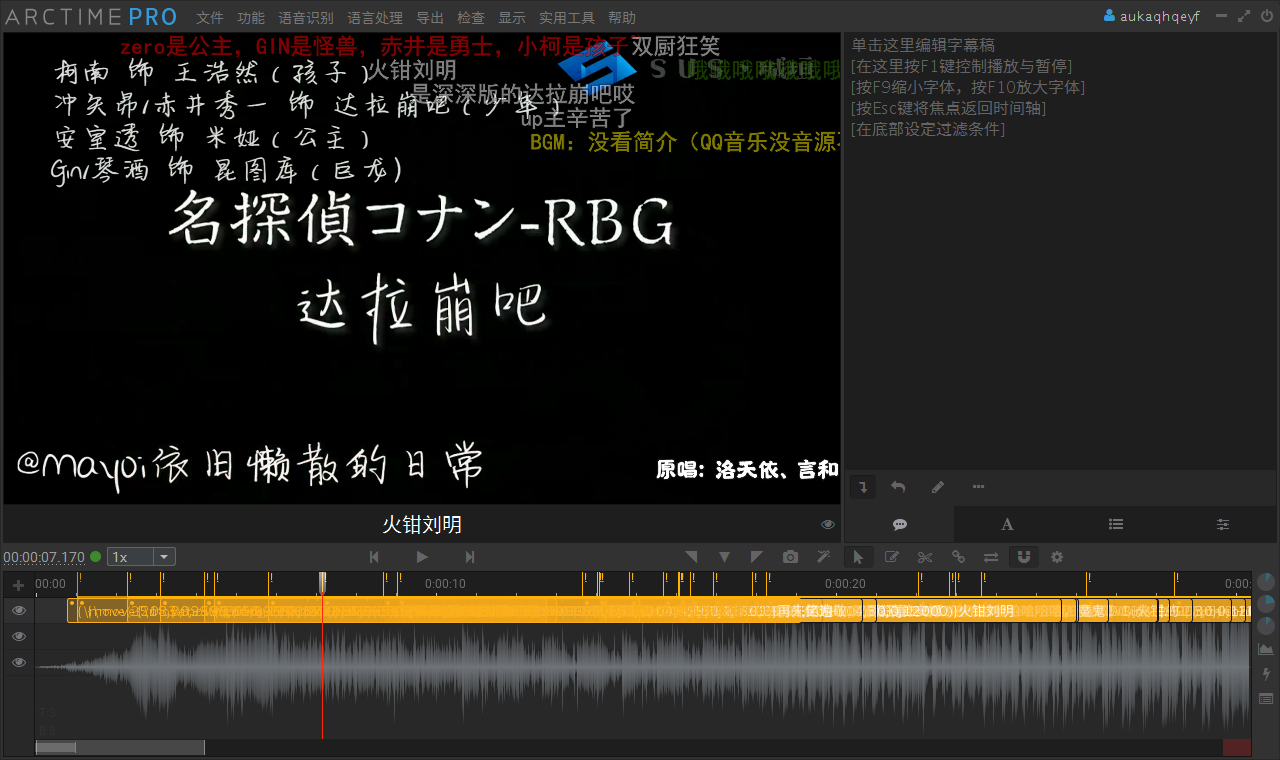Viewport: 1280px width, 760px height.
Task: Jump to the next subtitle block
Action: (x=470, y=557)
